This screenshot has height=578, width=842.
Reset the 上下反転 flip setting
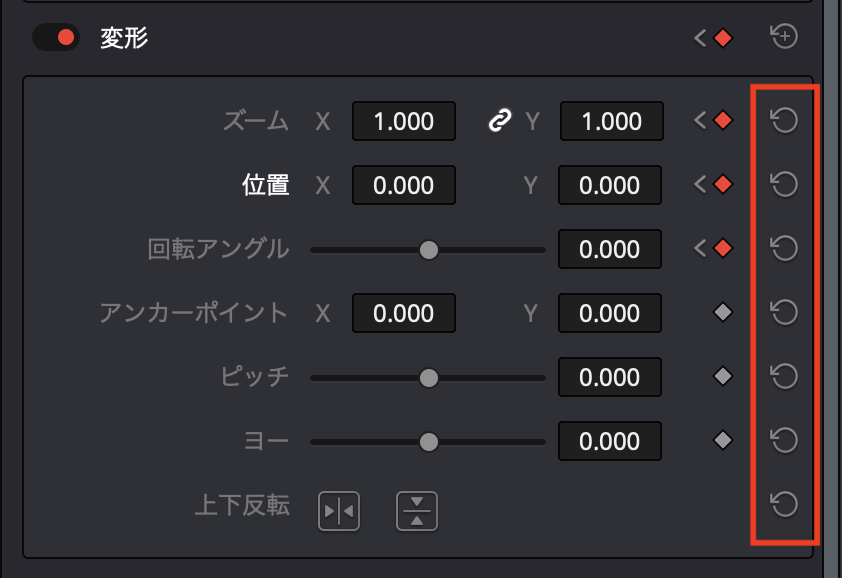click(x=785, y=504)
